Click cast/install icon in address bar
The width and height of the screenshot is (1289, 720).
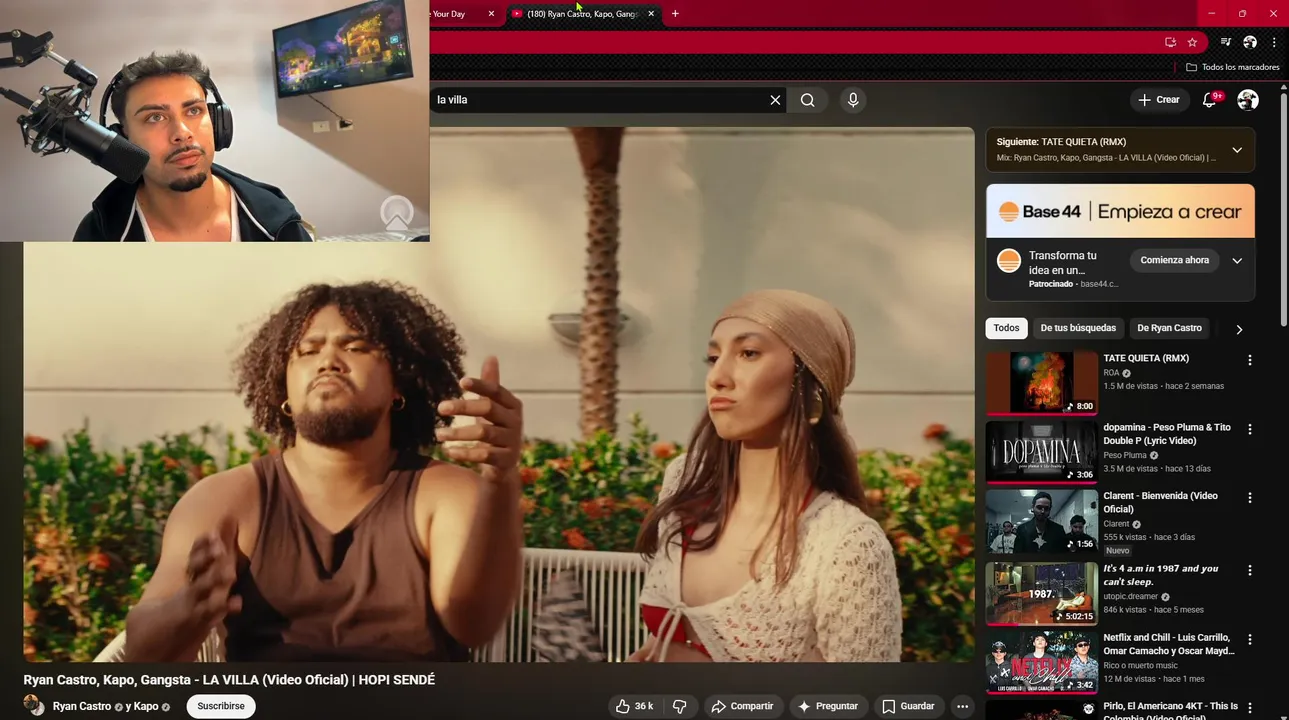(x=1170, y=42)
